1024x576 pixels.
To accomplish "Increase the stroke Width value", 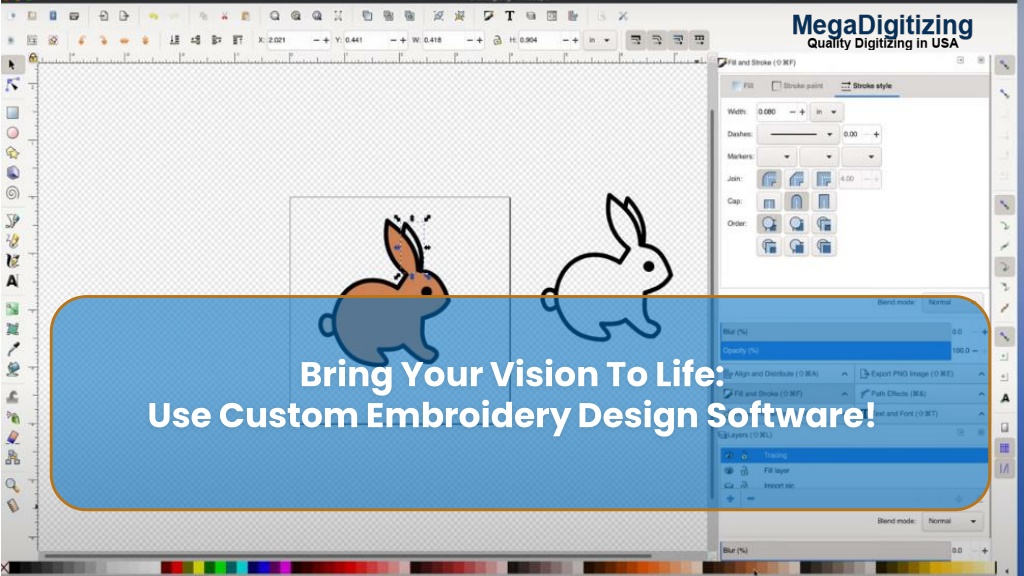I will coord(803,112).
